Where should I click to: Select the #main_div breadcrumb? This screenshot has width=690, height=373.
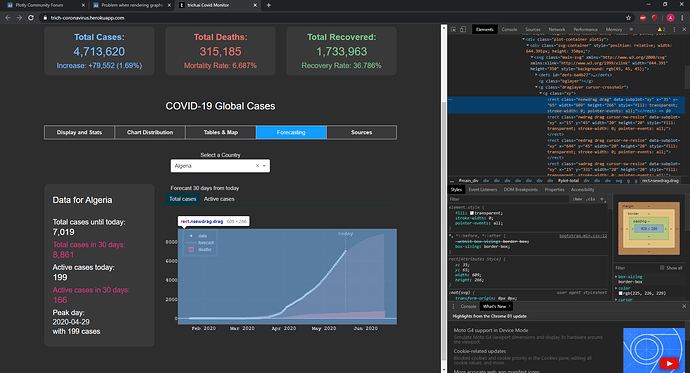[x=468, y=181]
